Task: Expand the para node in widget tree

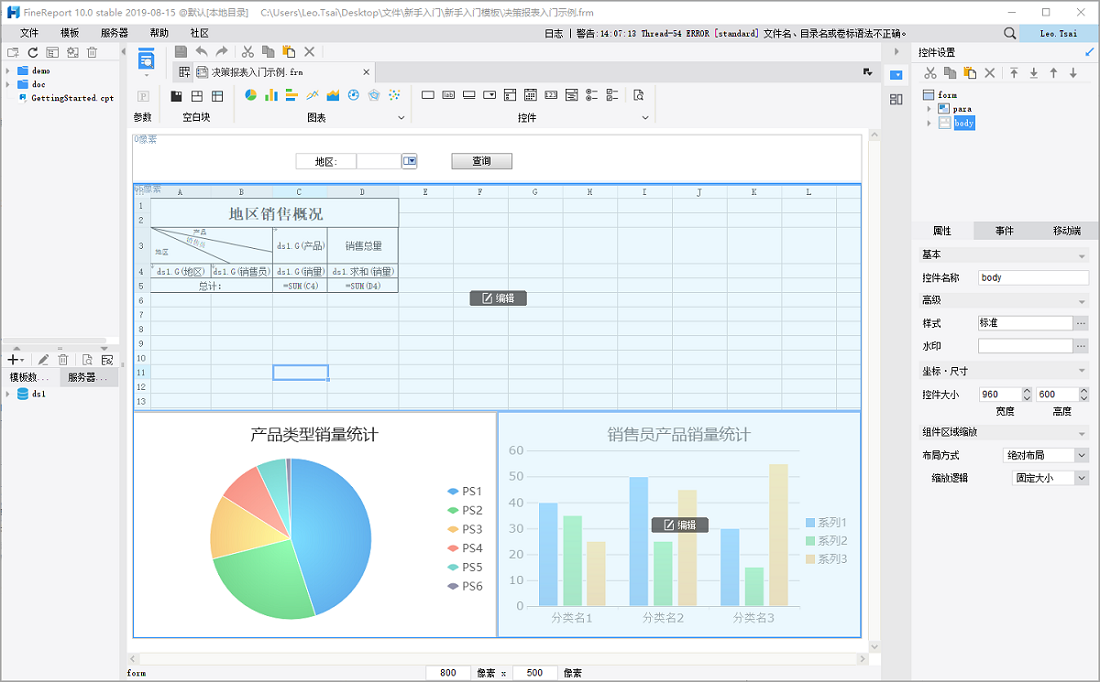Action: pyautogui.click(x=928, y=109)
